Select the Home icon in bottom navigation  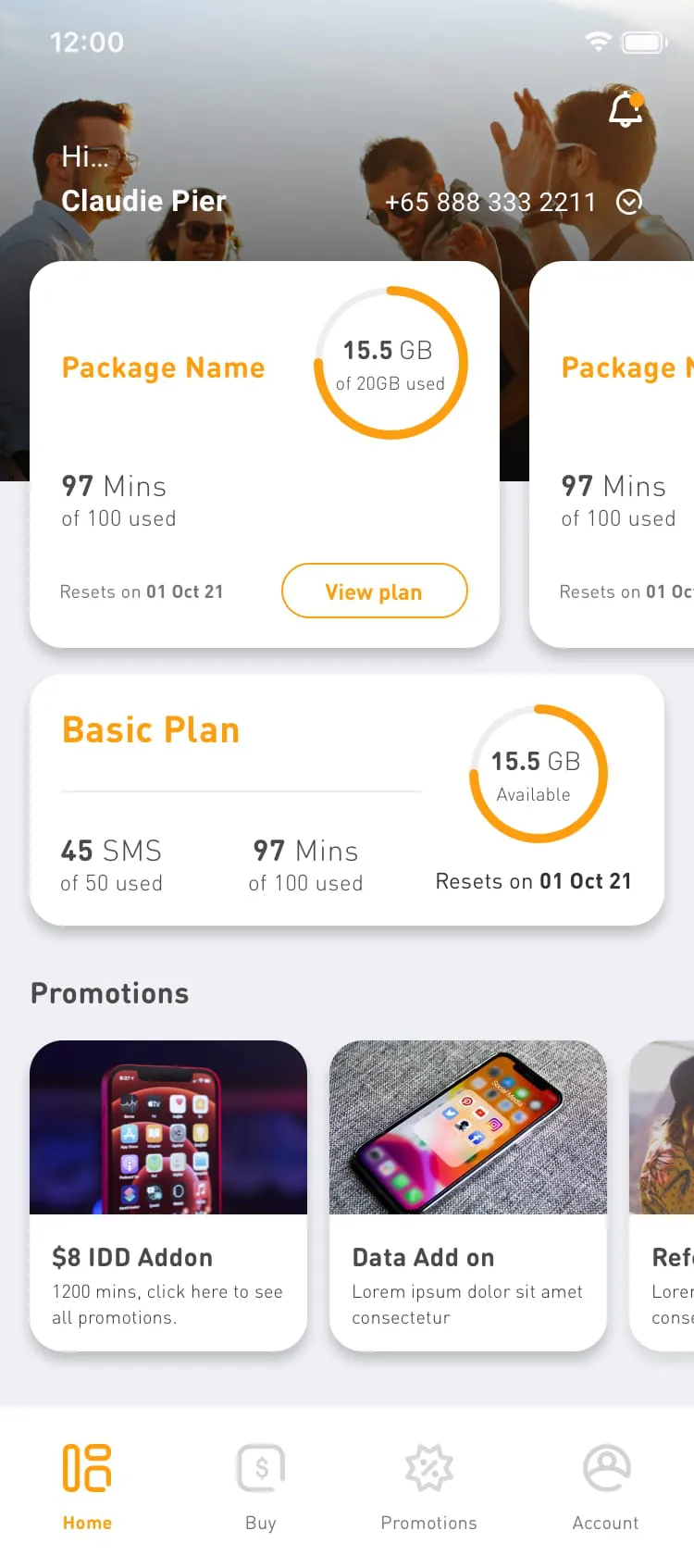[x=87, y=1468]
